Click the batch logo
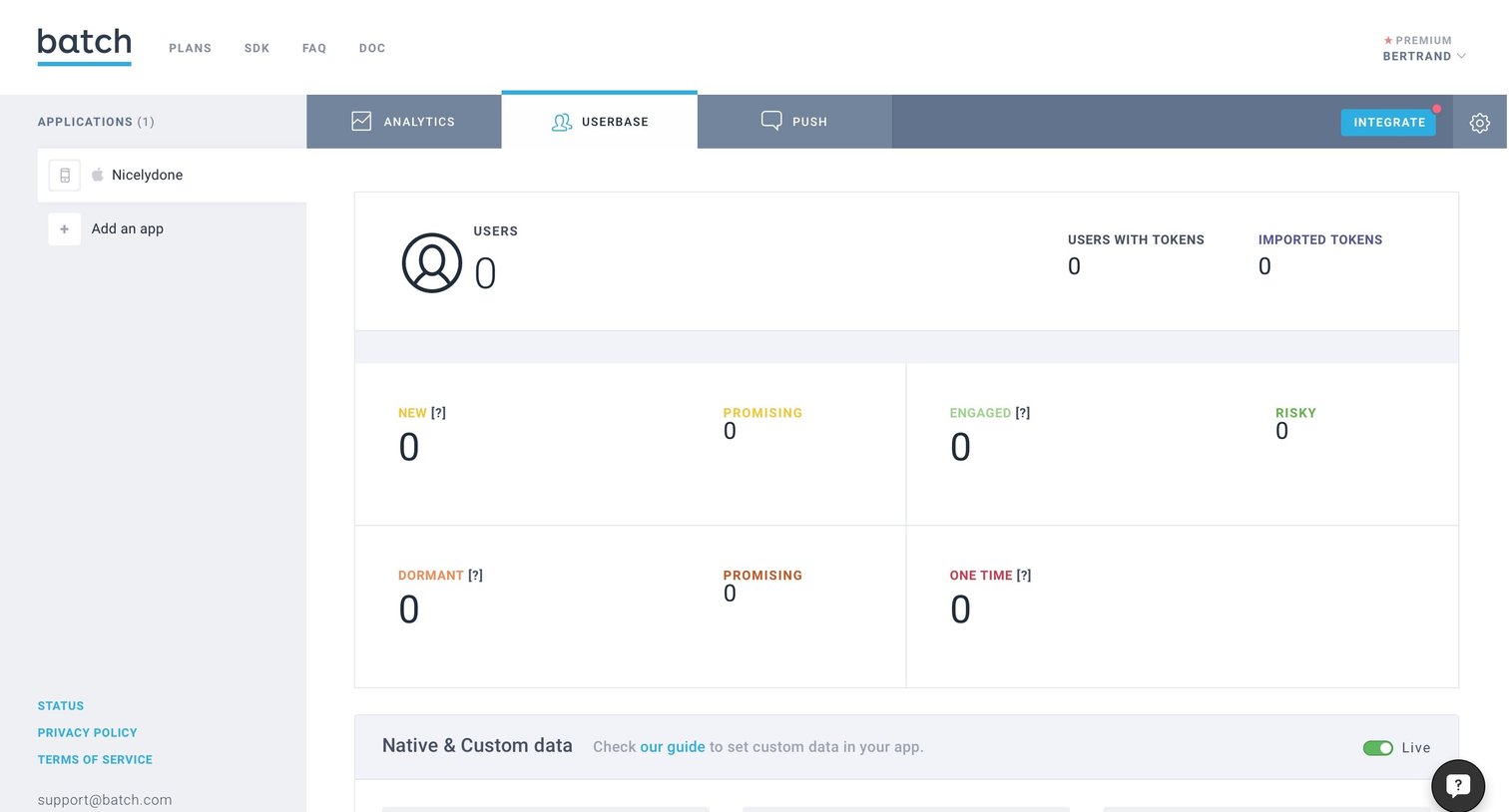Viewport: 1509px width, 812px height. pyautogui.click(x=85, y=46)
